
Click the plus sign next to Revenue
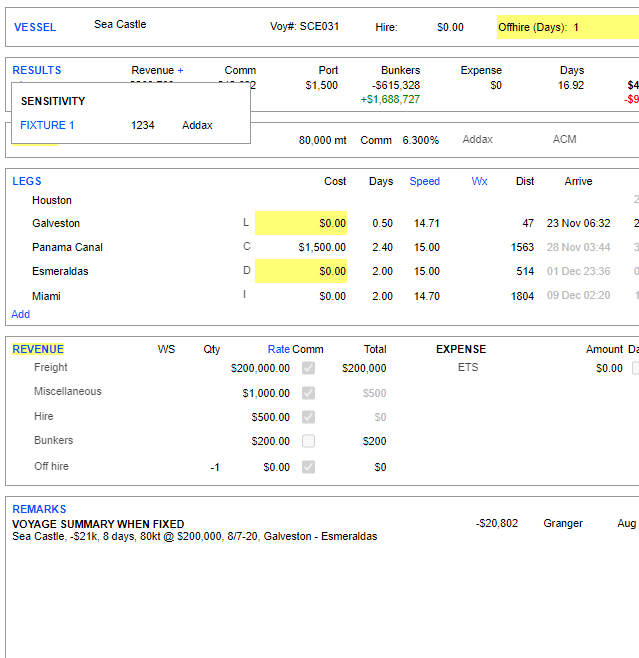coord(181,70)
